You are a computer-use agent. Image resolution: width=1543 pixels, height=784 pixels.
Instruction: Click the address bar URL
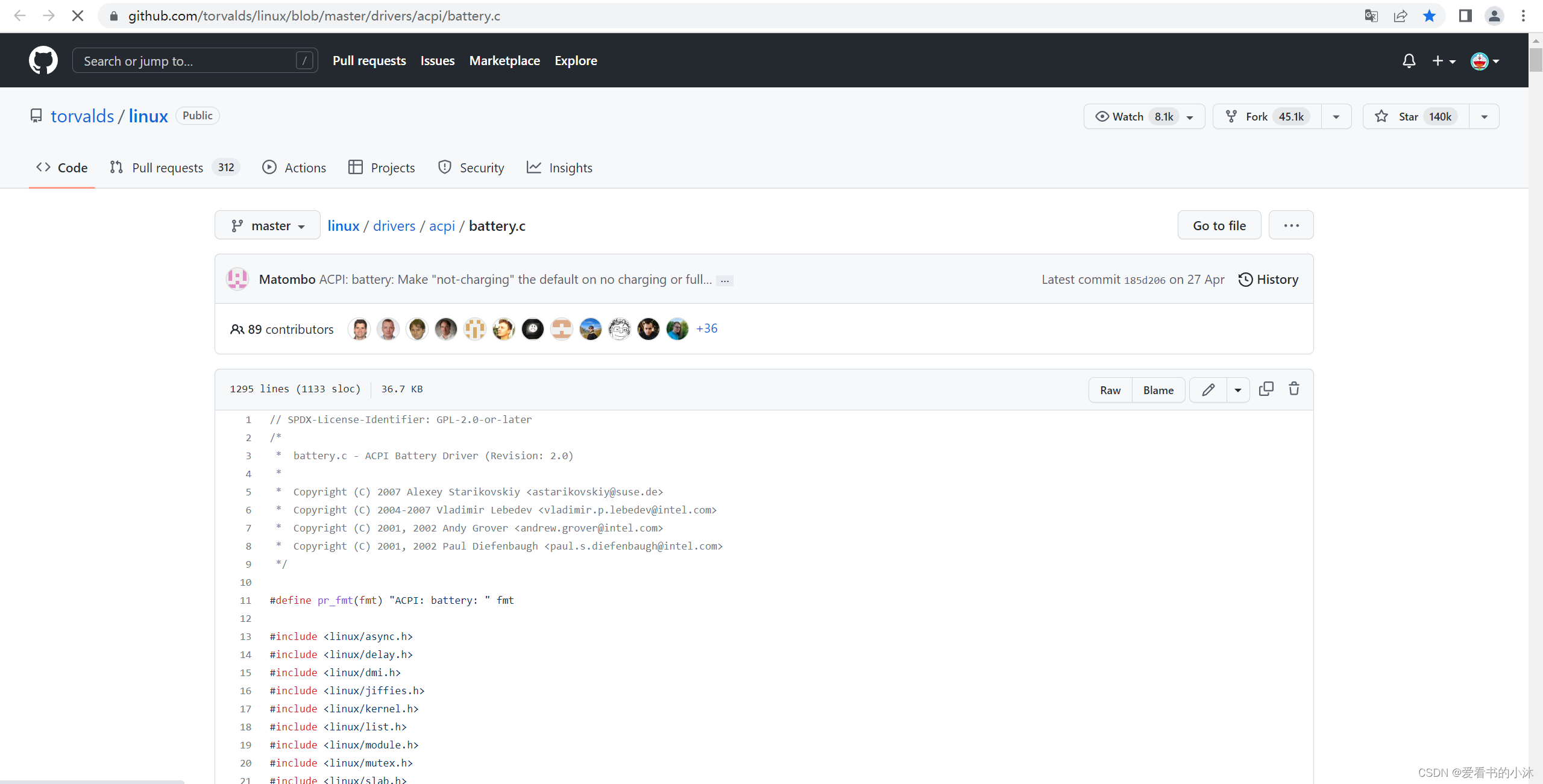click(x=314, y=16)
